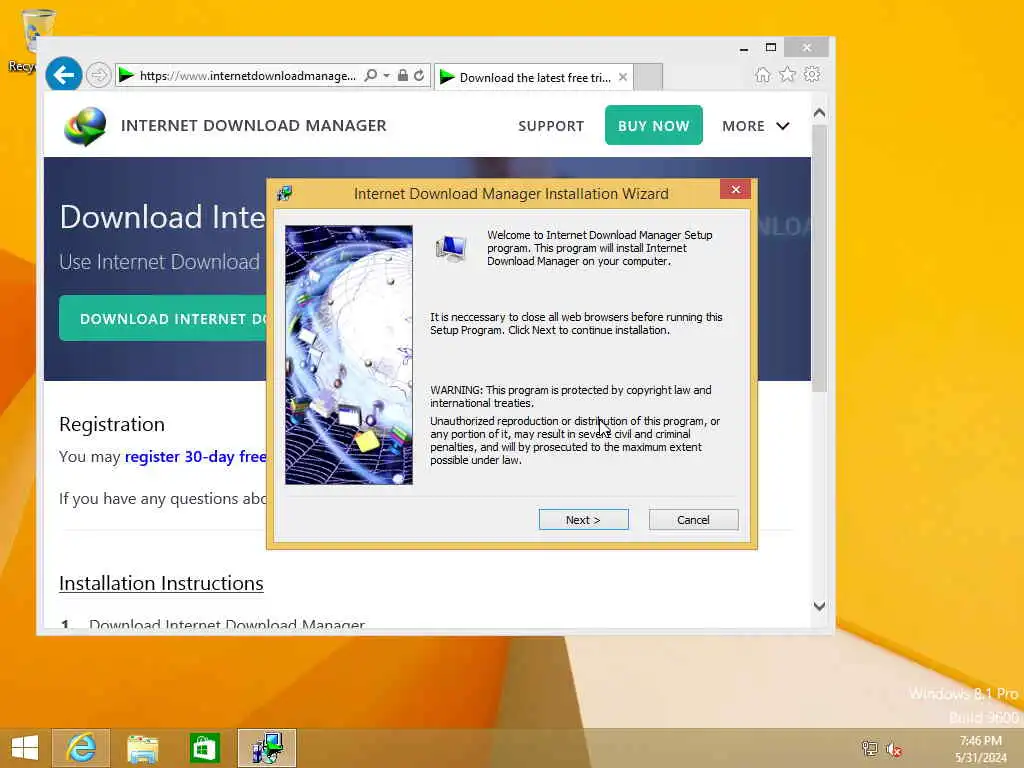Open a new browser tab
The height and width of the screenshot is (768, 1024).
(648, 77)
